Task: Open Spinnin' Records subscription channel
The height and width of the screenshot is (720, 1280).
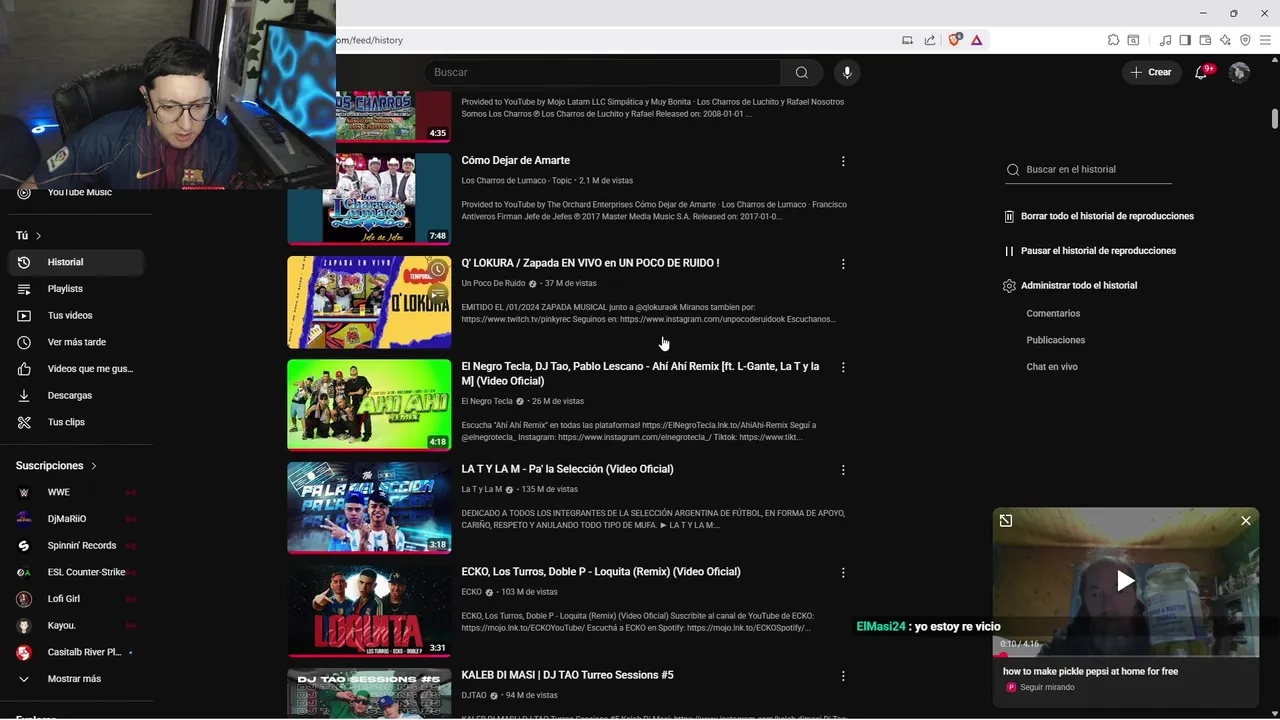Action: 76,545
